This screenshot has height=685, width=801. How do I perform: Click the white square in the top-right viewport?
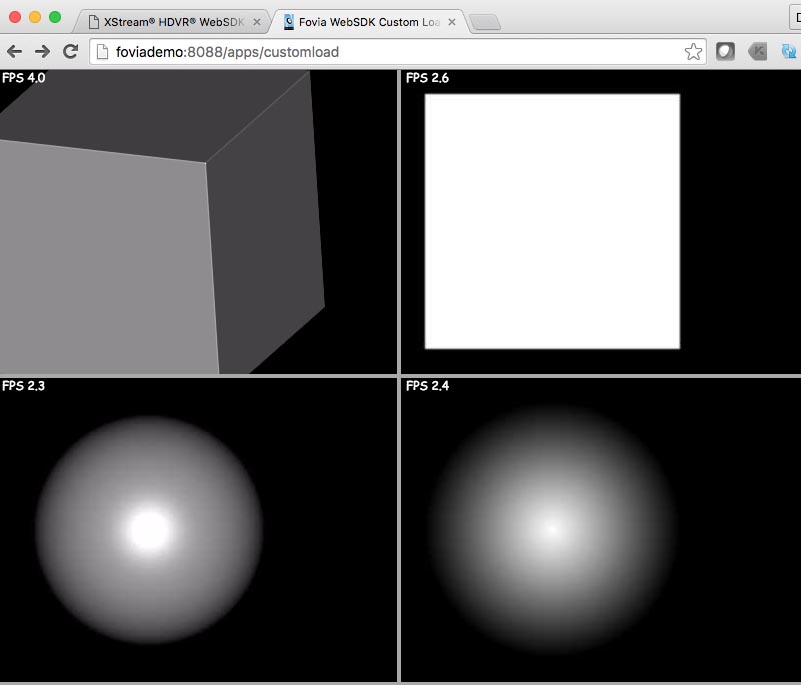[x=552, y=221]
